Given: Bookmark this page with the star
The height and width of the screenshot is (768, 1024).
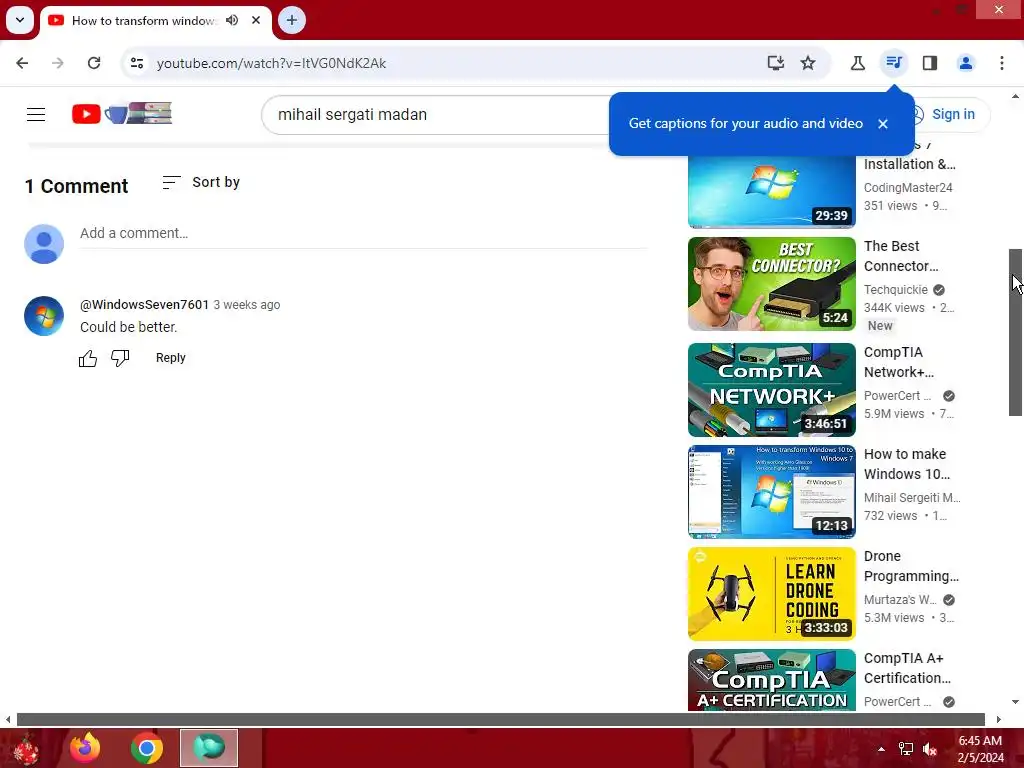Looking at the screenshot, I should click(x=808, y=63).
